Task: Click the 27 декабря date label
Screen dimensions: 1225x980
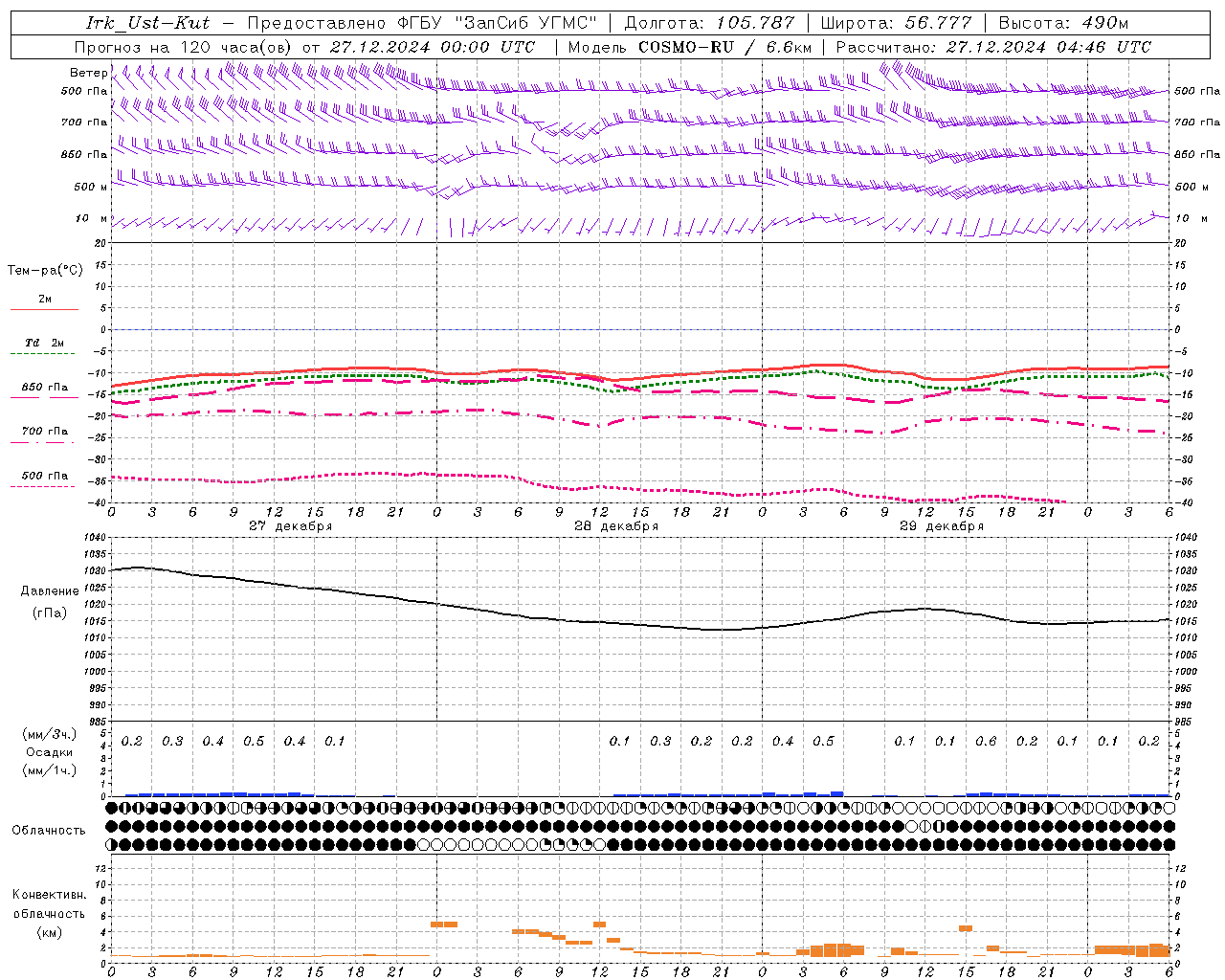Action: click(291, 526)
